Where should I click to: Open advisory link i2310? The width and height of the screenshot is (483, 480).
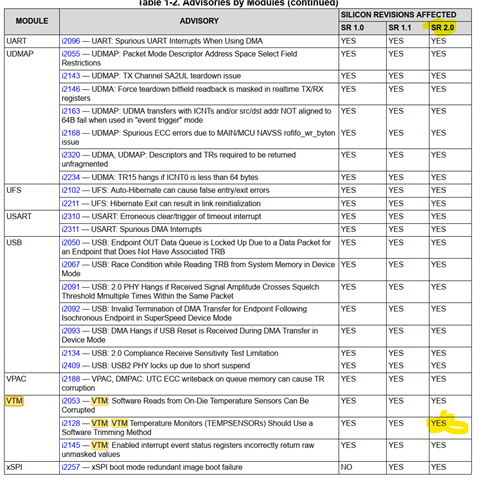click(71, 217)
